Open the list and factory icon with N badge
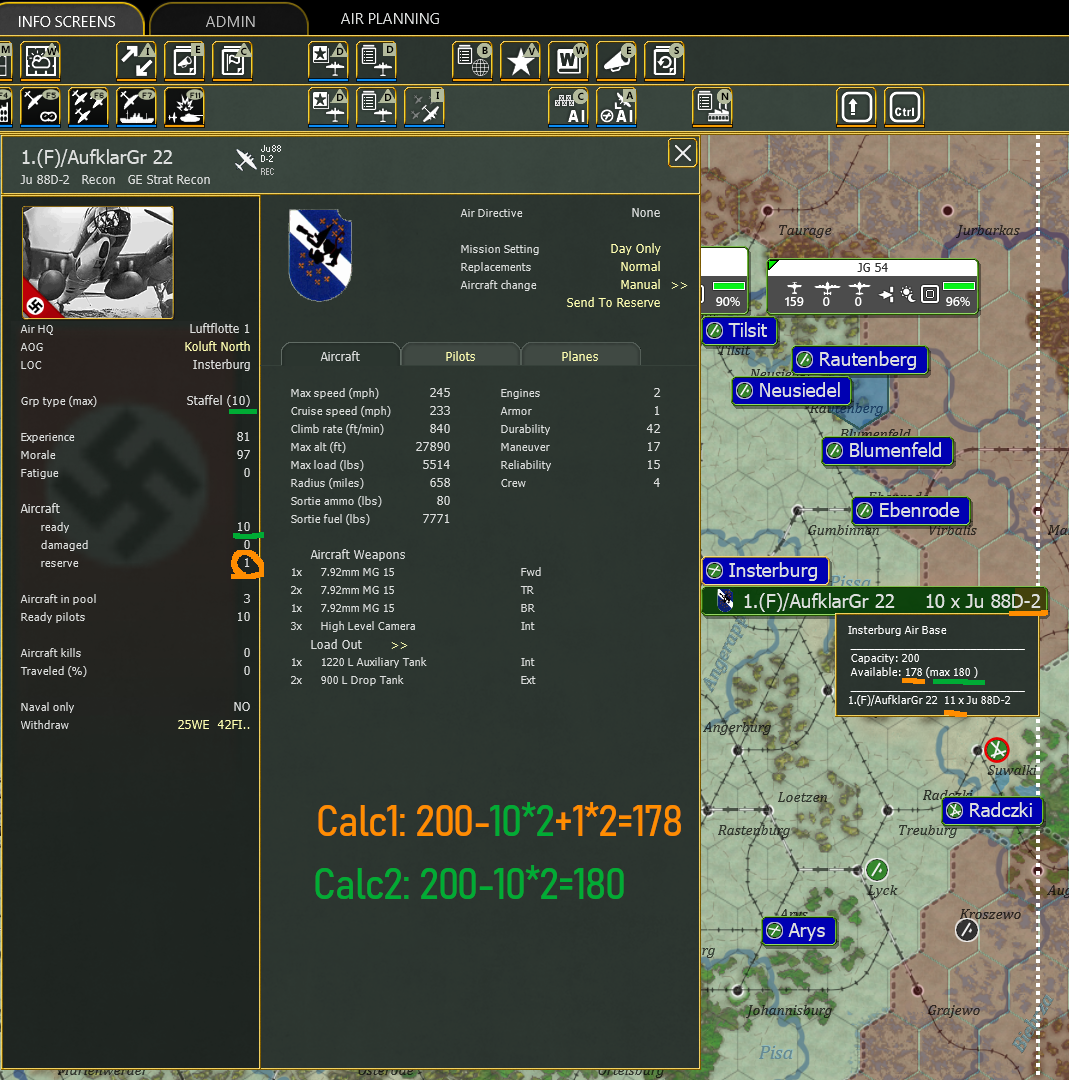Screen dimensions: 1069x1080 [x=712, y=107]
